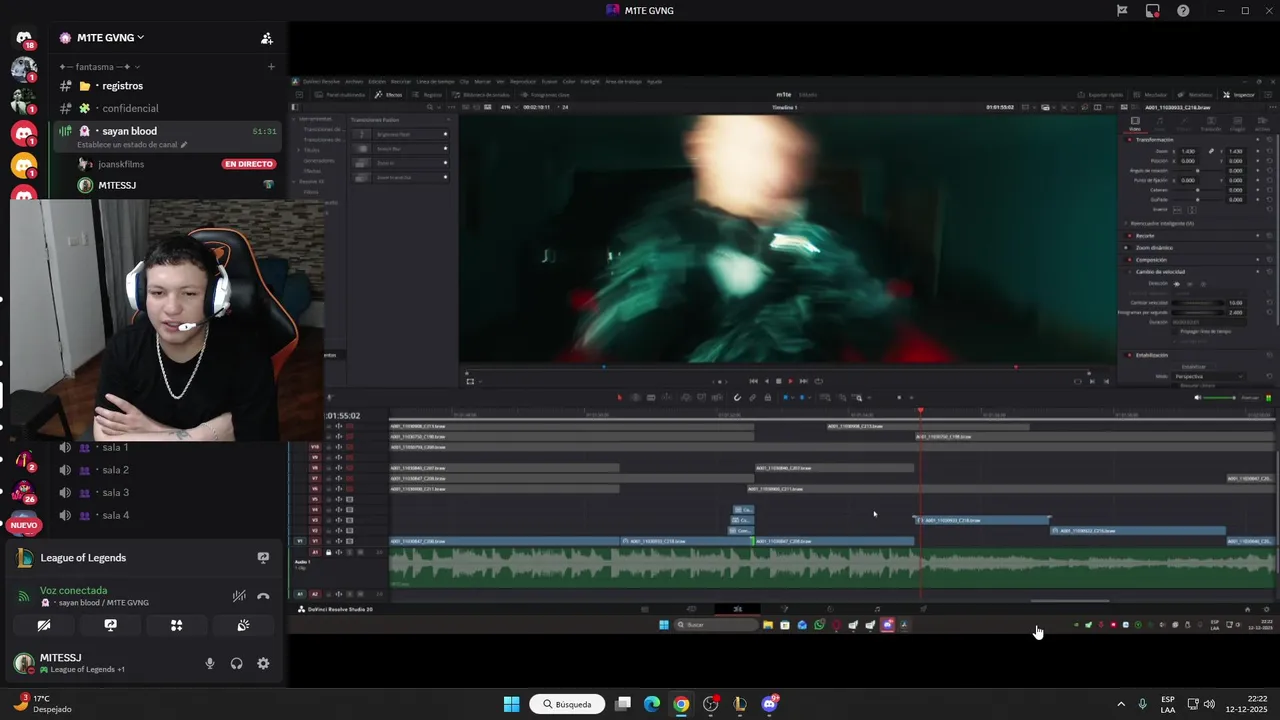Toggle Discord camera on or off
1280x720 pixels.
(x=44, y=625)
